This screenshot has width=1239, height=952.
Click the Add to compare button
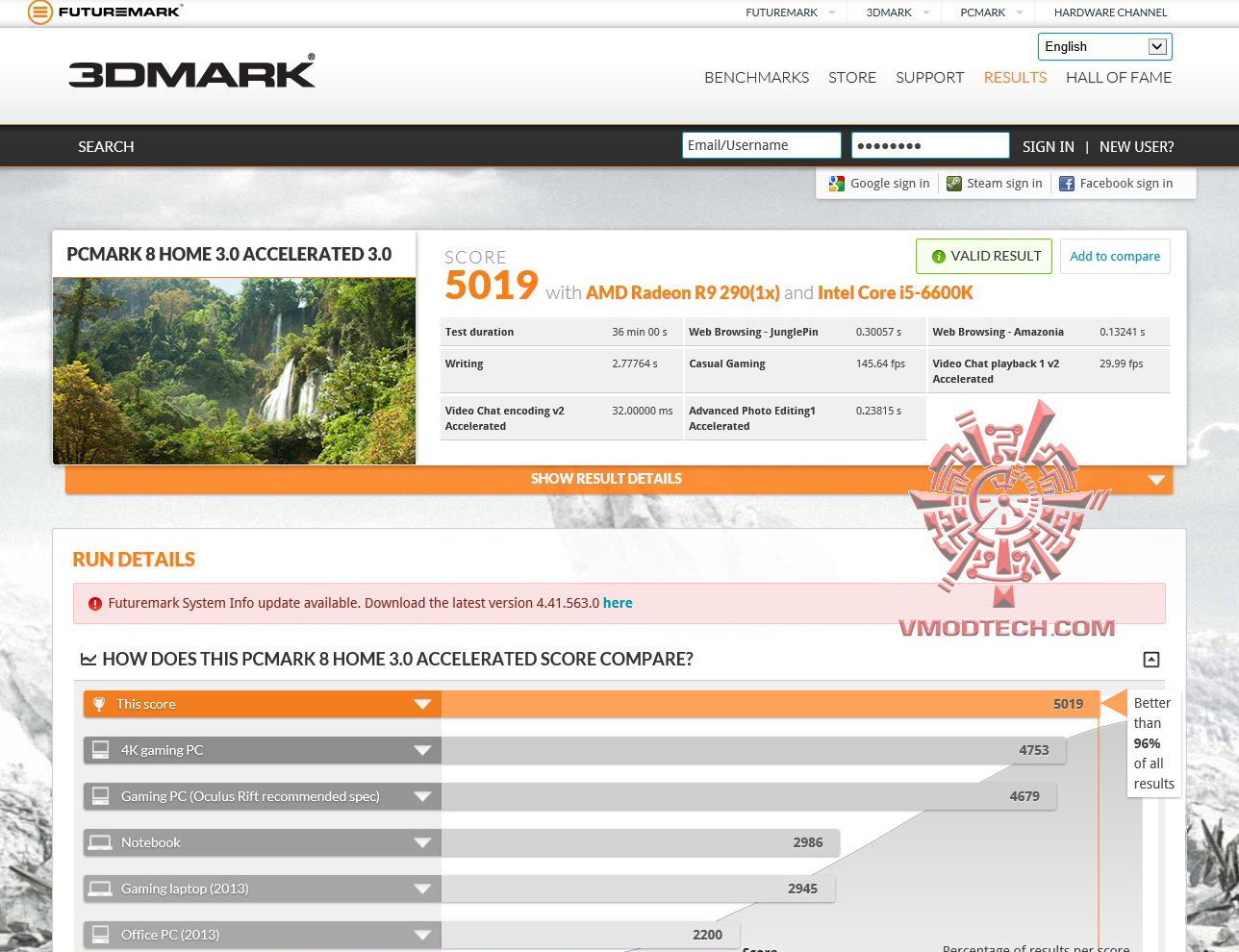[x=1115, y=257]
